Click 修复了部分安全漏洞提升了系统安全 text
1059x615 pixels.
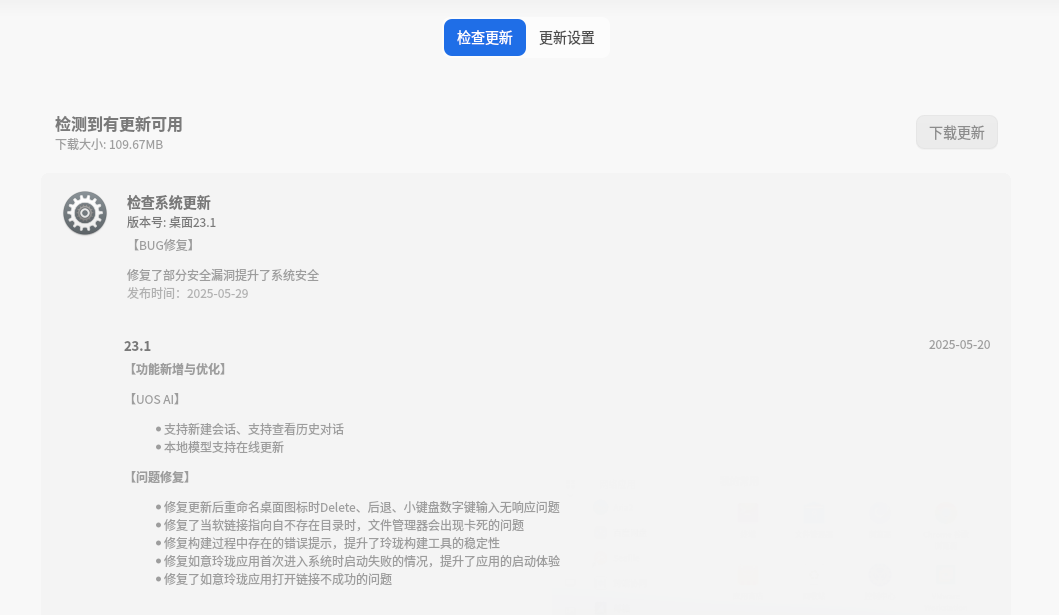coord(223,275)
